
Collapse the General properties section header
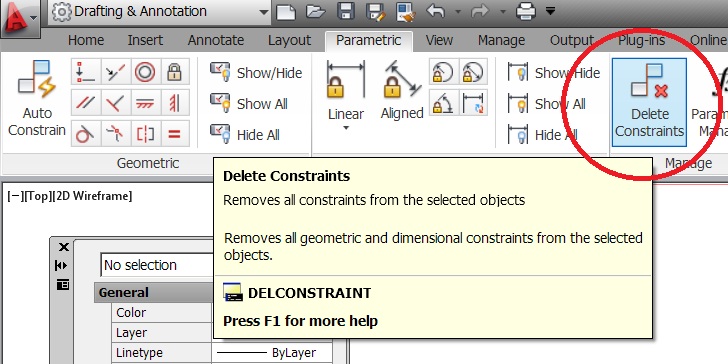pos(153,293)
